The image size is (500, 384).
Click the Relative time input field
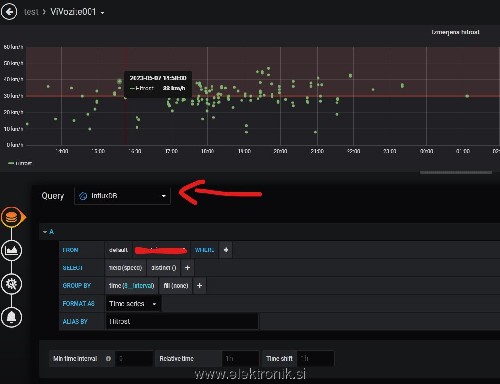[x=240, y=359]
